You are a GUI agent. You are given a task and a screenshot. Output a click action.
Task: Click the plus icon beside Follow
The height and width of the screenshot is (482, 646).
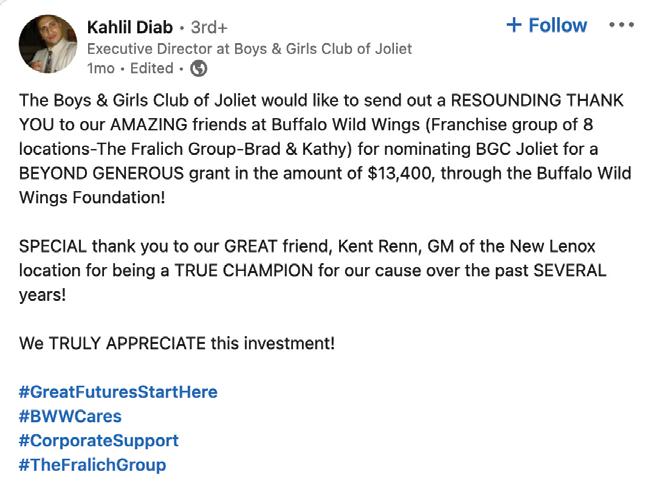(x=514, y=25)
